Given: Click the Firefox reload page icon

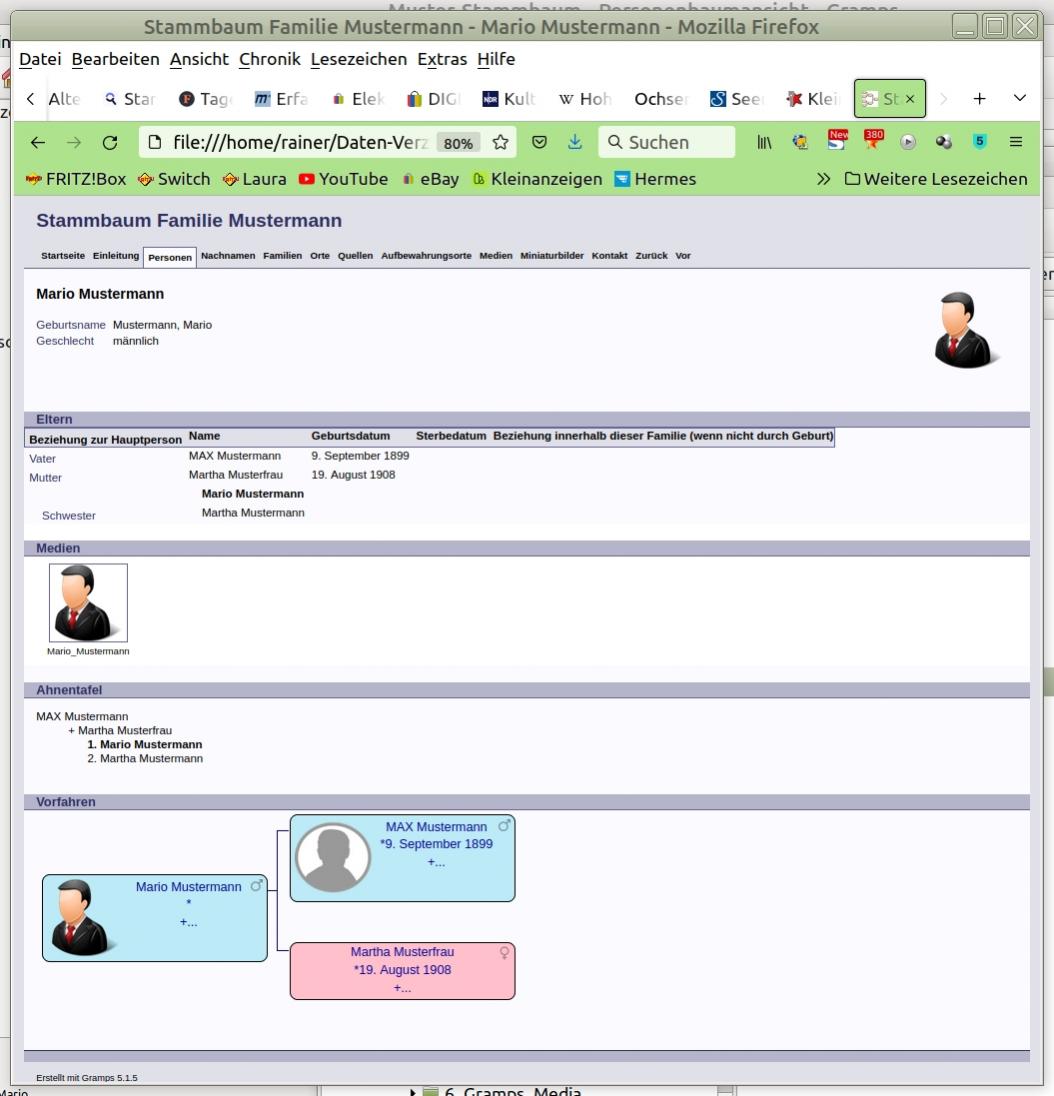Looking at the screenshot, I should point(110,143).
